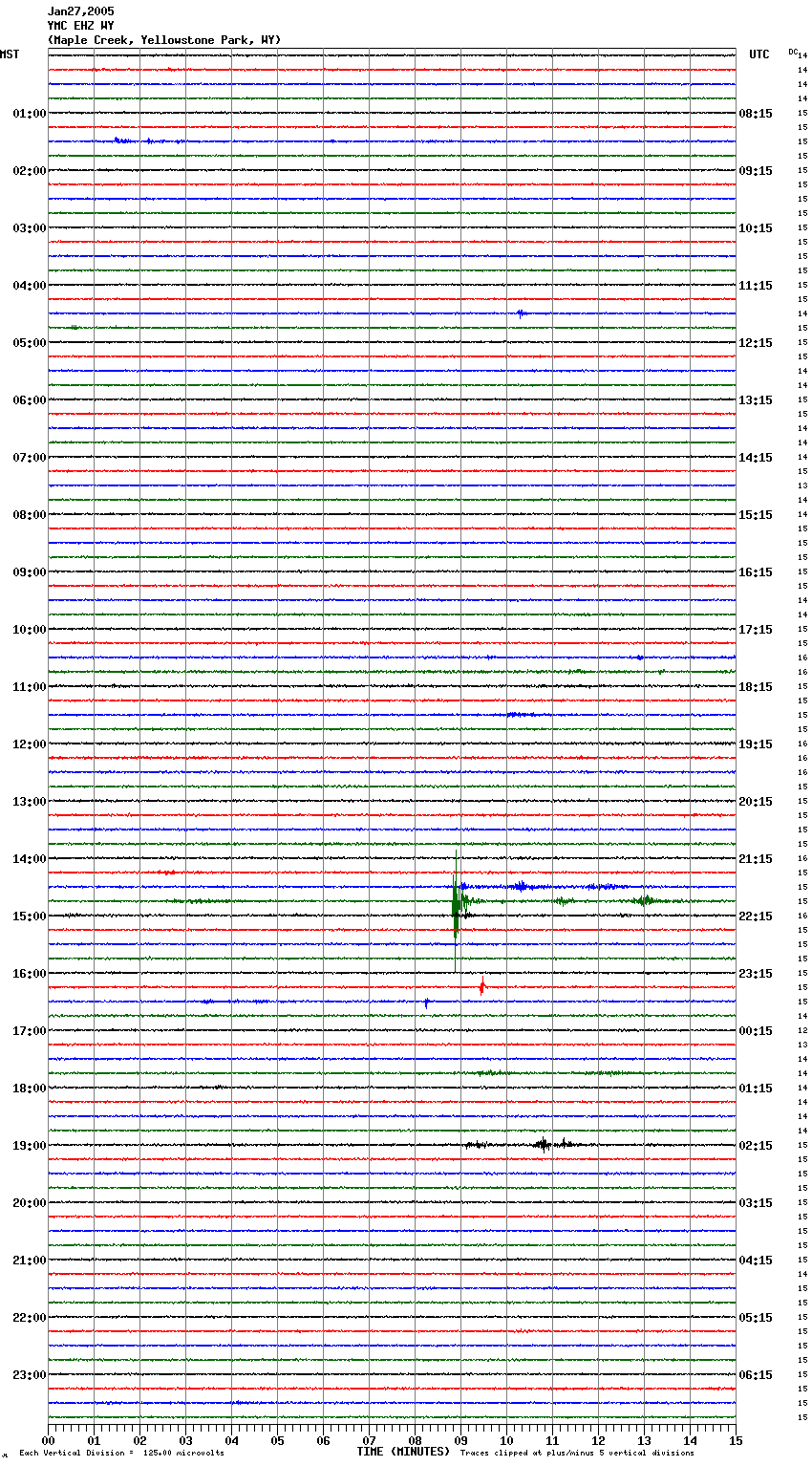This screenshot has height=1466, width=812.
Task: Select the 12:00 MST time label
Action: pos(30,744)
